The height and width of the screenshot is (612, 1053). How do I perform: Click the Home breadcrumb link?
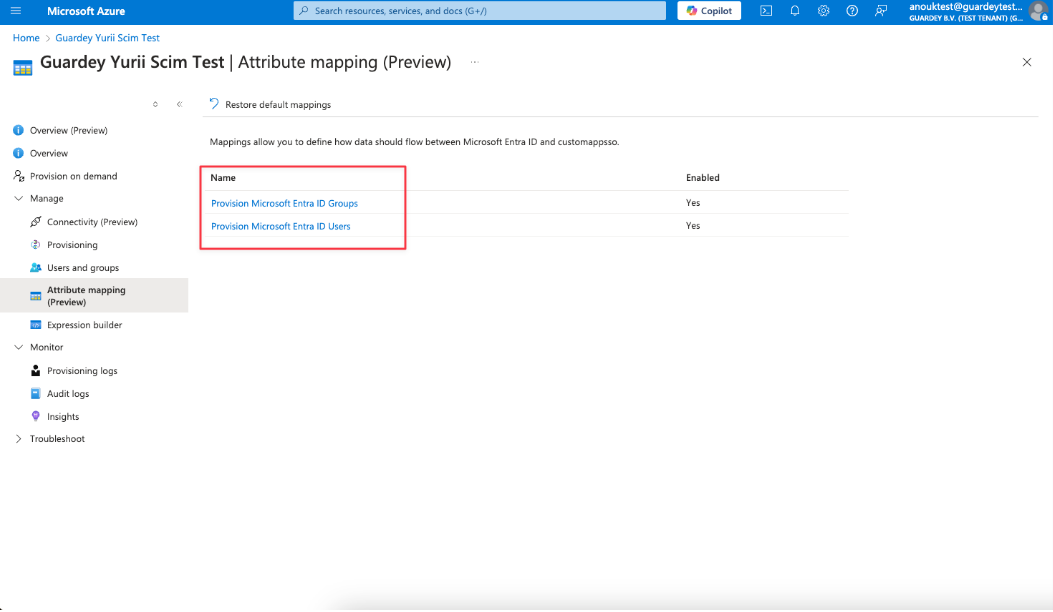point(26,38)
